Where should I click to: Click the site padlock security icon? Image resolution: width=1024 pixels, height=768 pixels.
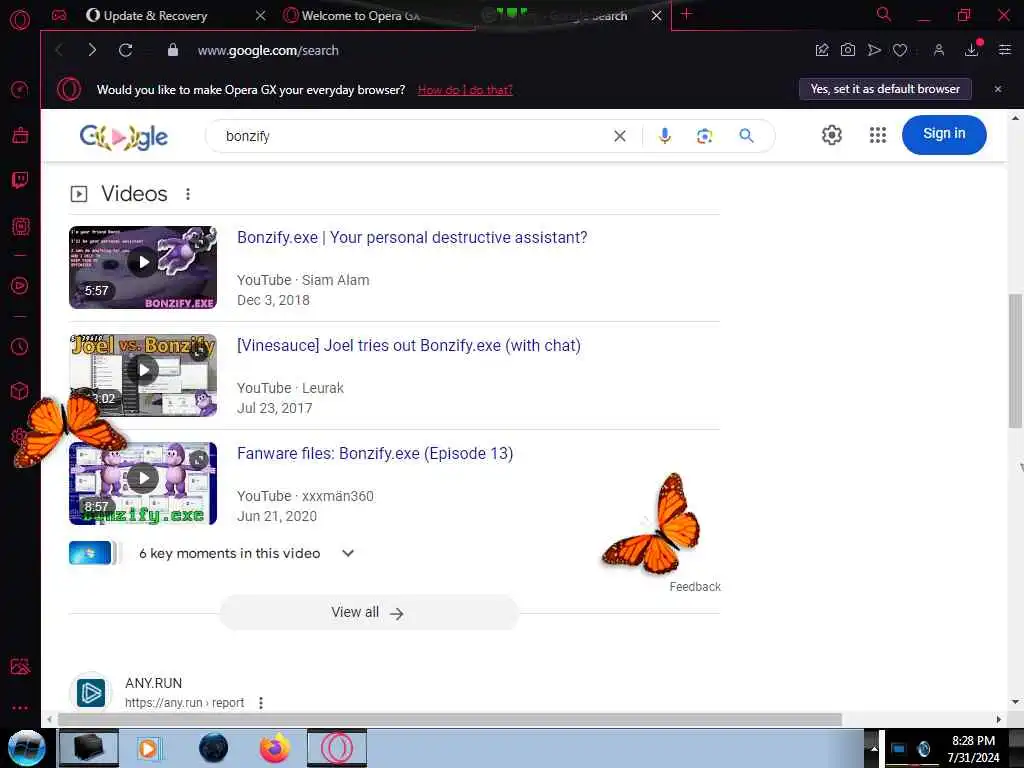coord(172,50)
